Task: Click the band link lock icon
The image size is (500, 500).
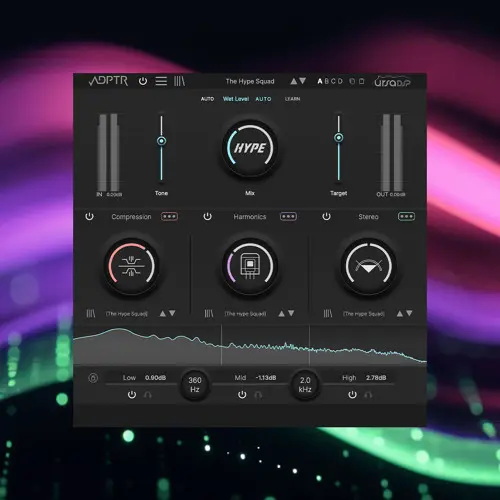Action: [93, 378]
